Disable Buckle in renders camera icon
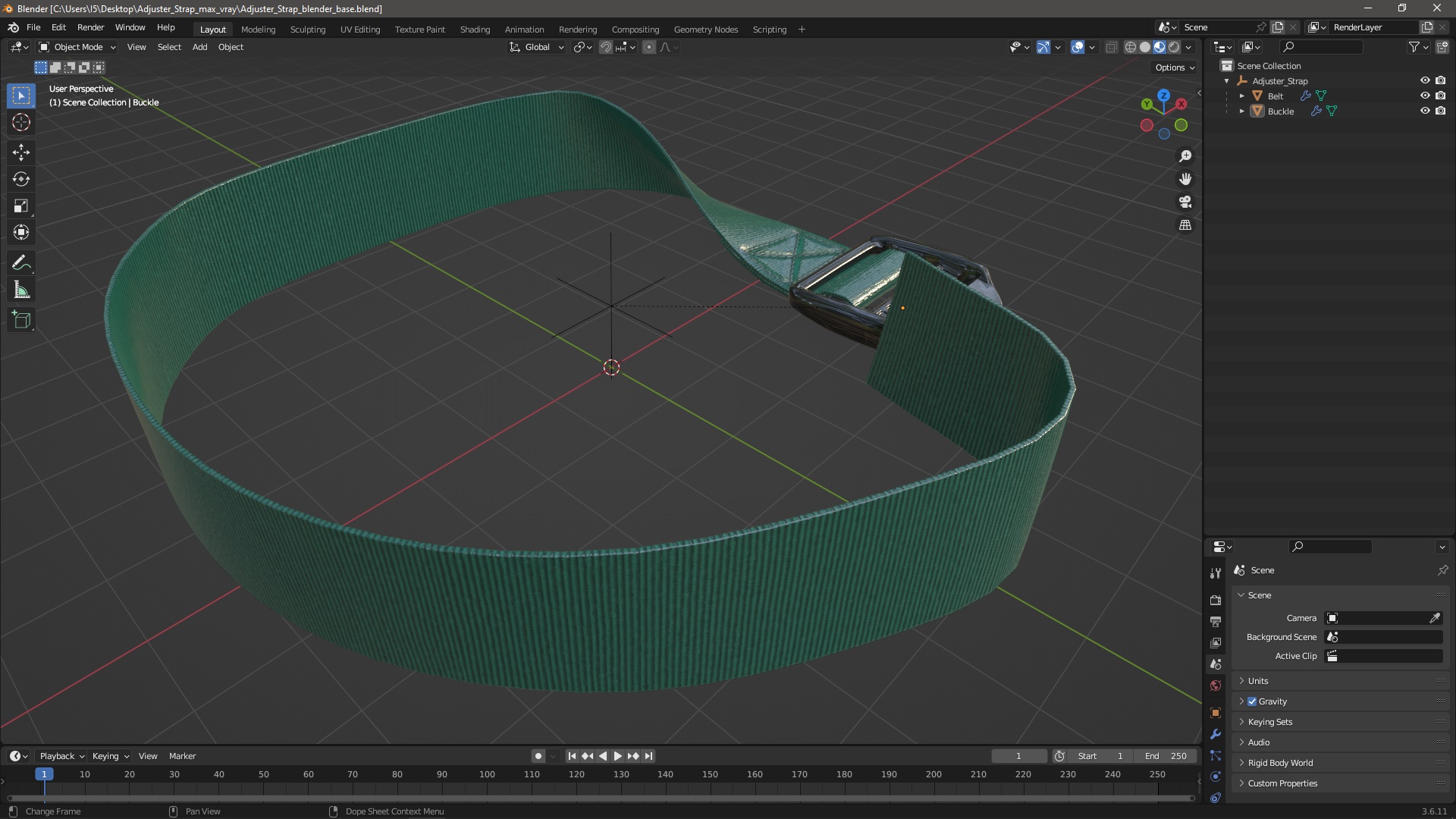 pyautogui.click(x=1441, y=111)
